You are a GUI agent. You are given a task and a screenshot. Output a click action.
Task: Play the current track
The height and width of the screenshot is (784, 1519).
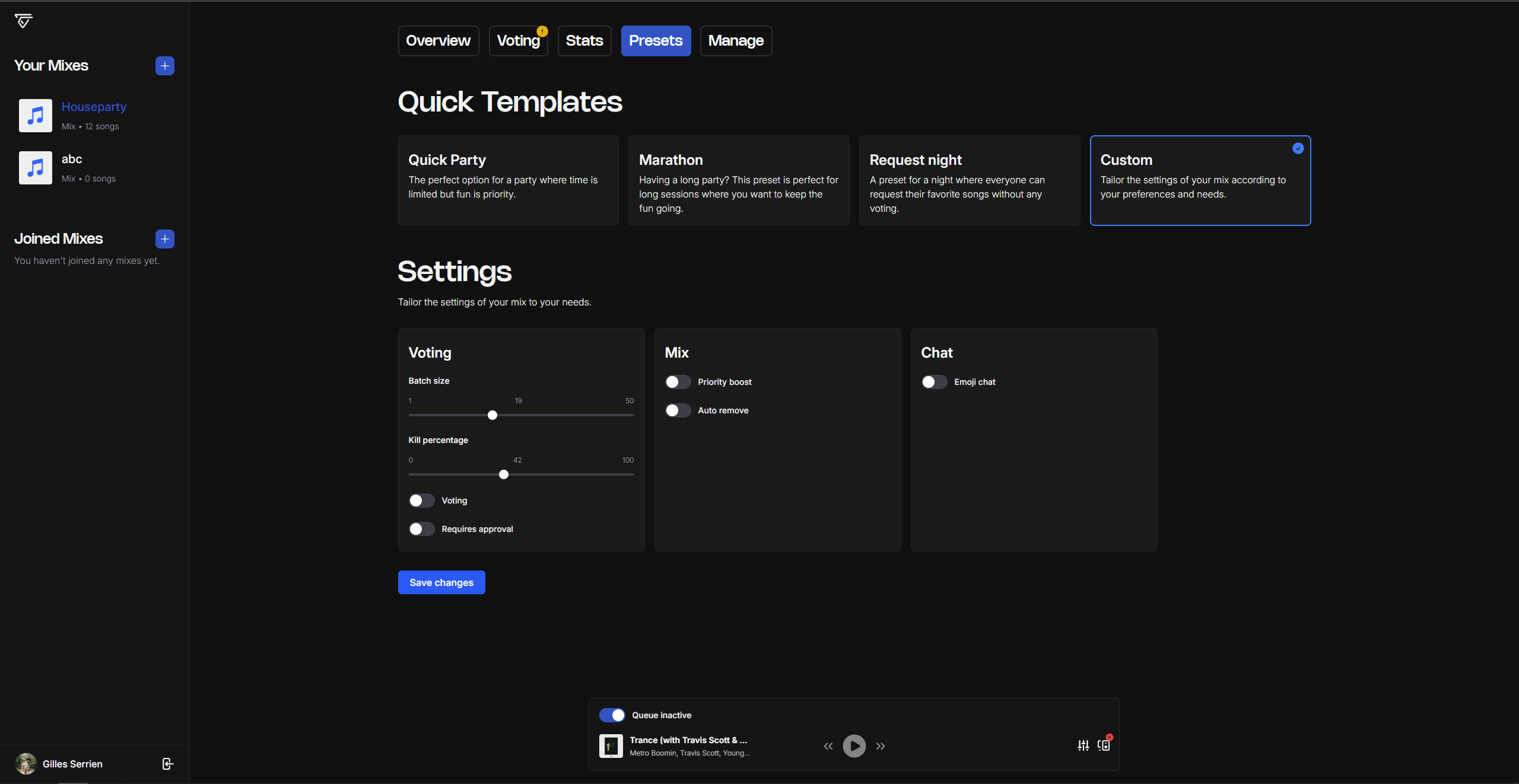pyautogui.click(x=854, y=746)
